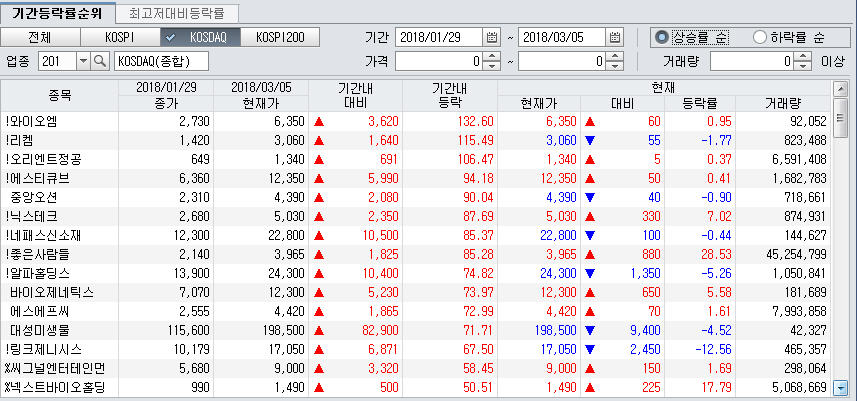Viewport: 857px width, 401px height.
Task: Choose the KOSPI market button
Action: pos(120,37)
